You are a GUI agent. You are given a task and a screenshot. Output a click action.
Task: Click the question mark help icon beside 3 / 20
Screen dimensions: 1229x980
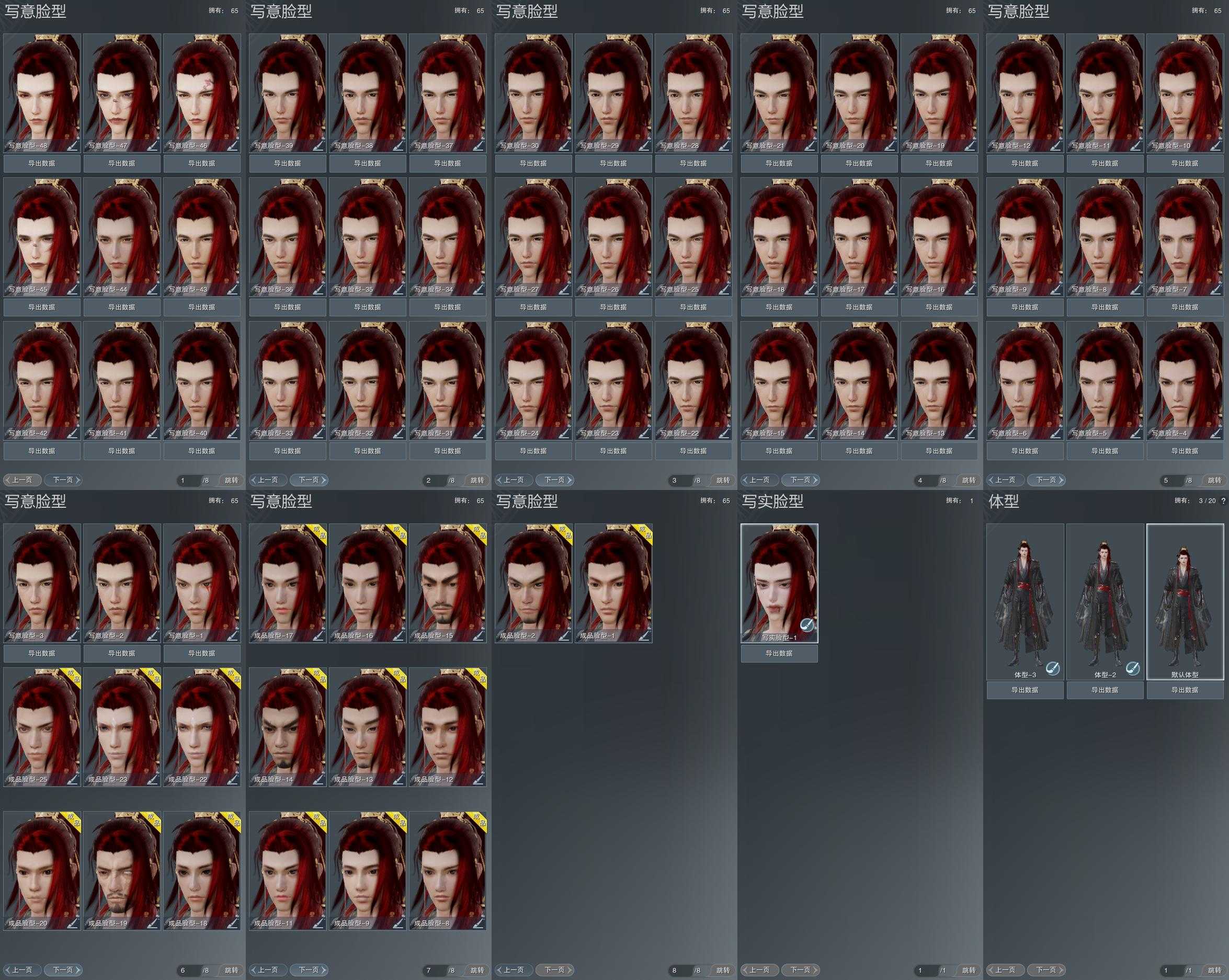click(x=1223, y=500)
